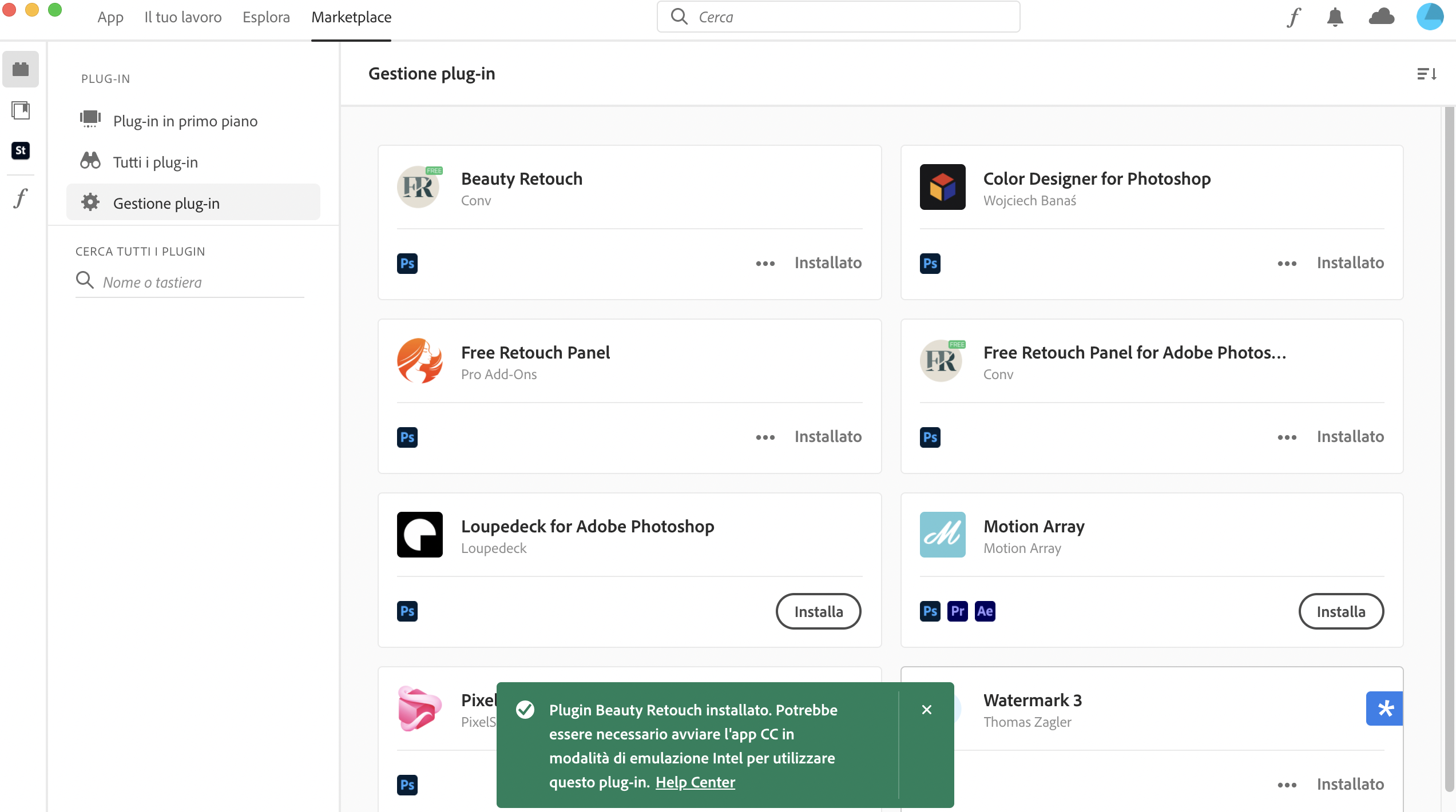Click the Help Center link in notification

click(x=694, y=782)
